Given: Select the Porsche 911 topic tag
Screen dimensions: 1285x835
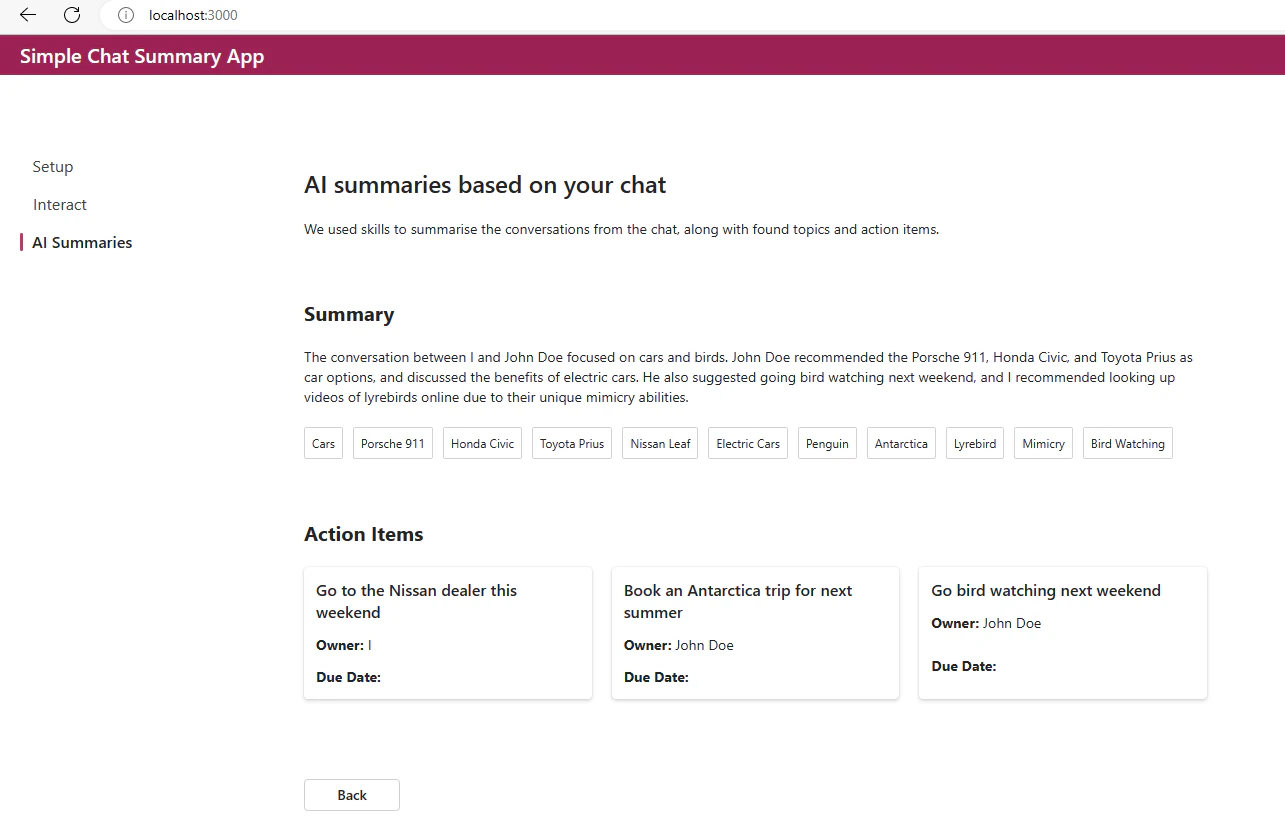Looking at the screenshot, I should click(393, 444).
